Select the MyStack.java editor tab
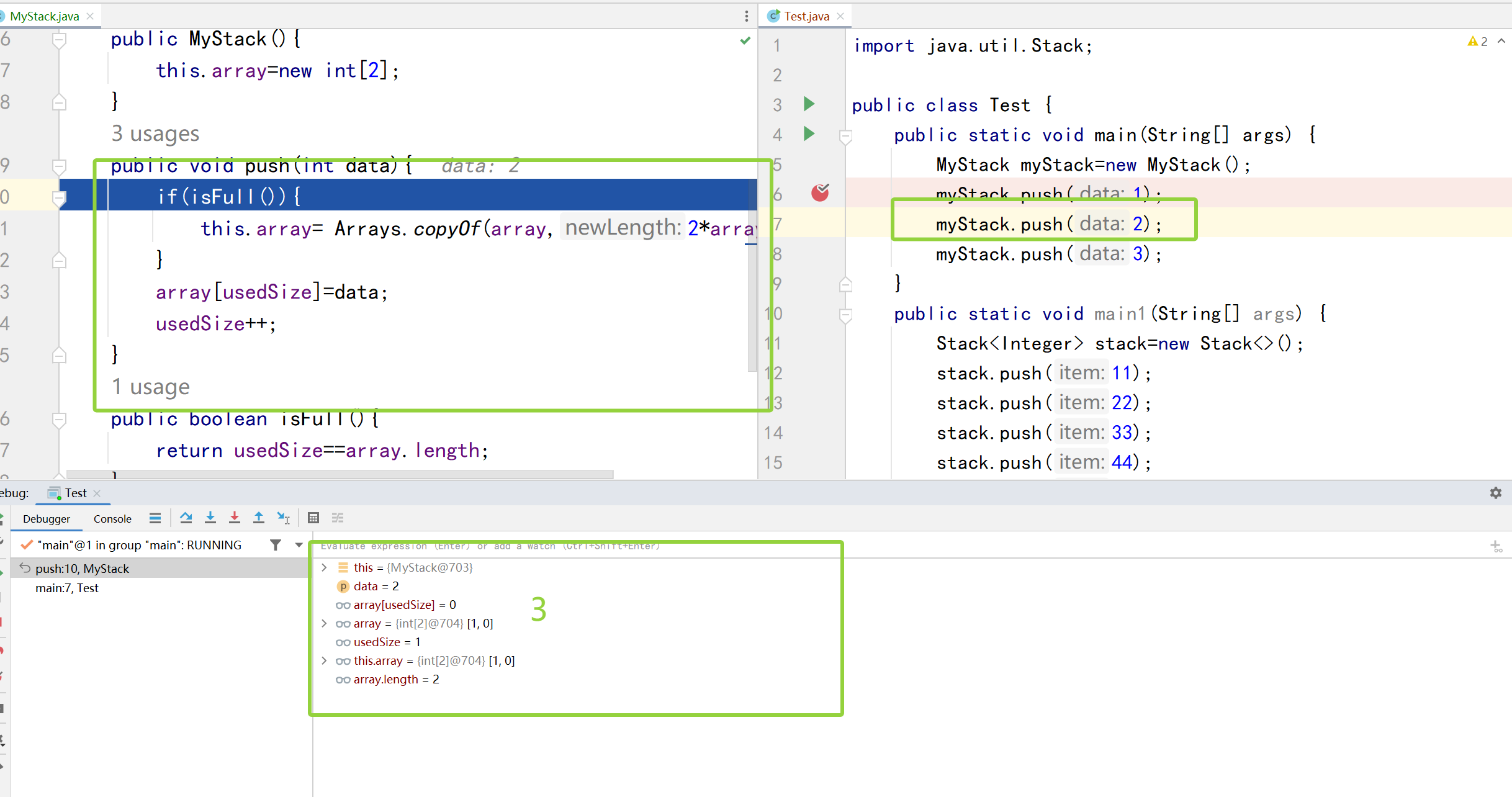Viewport: 1512px width, 797px height. pos(45,16)
